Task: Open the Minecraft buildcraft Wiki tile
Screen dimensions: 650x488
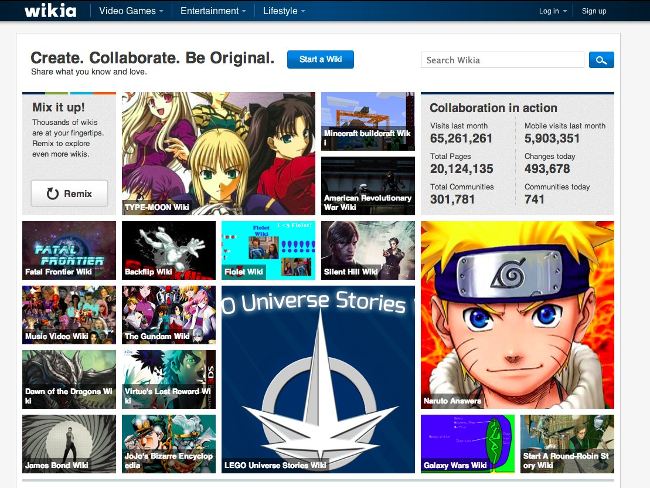Action: [x=367, y=120]
